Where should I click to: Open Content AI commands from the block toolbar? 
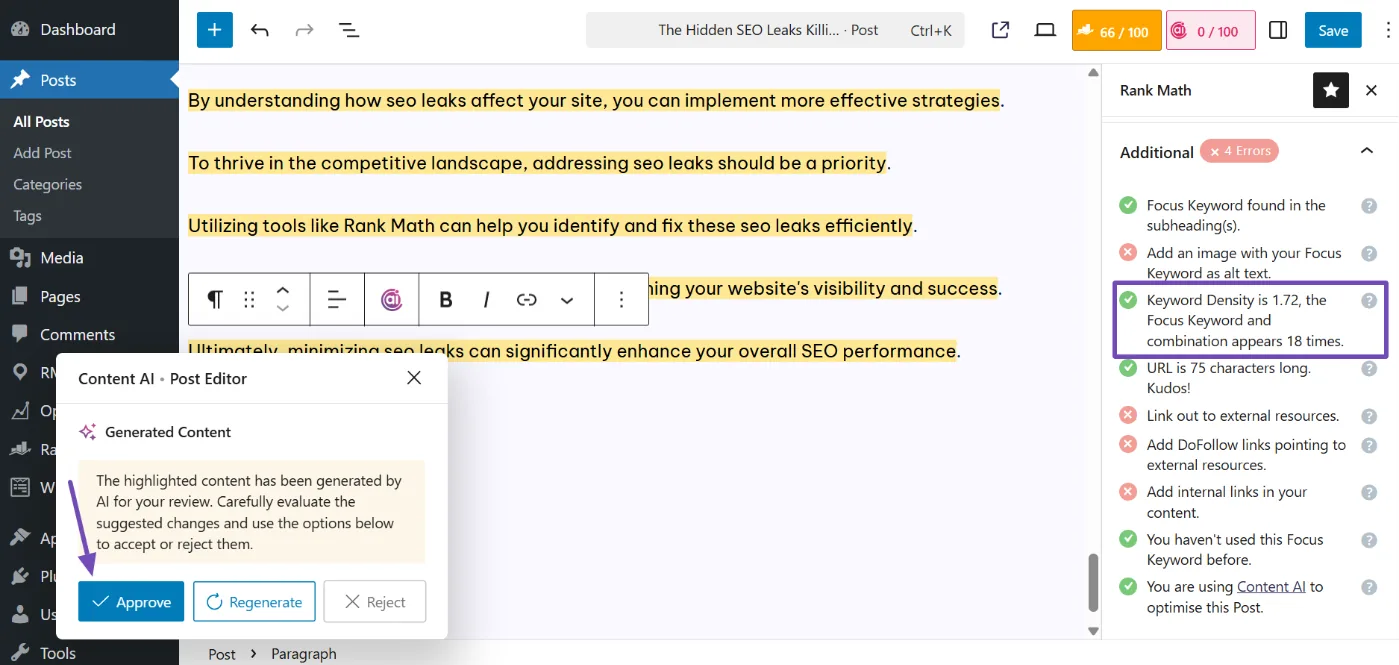[391, 299]
